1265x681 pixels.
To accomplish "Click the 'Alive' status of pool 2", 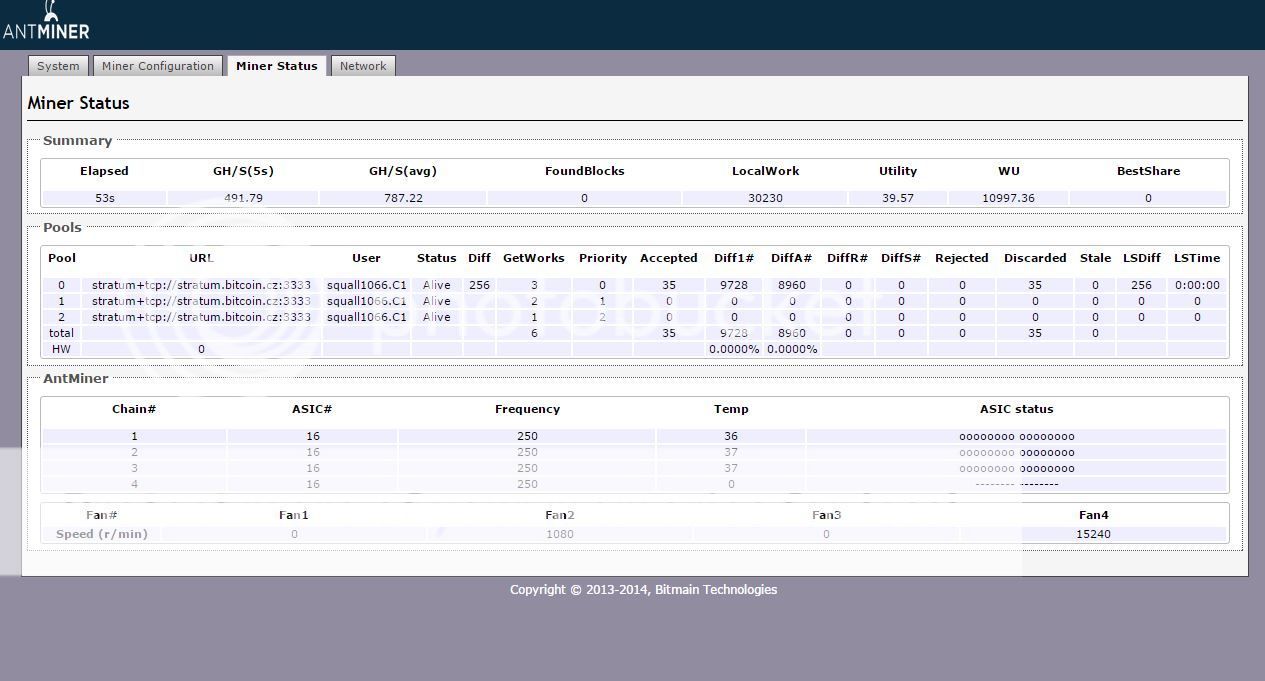I will pos(436,317).
